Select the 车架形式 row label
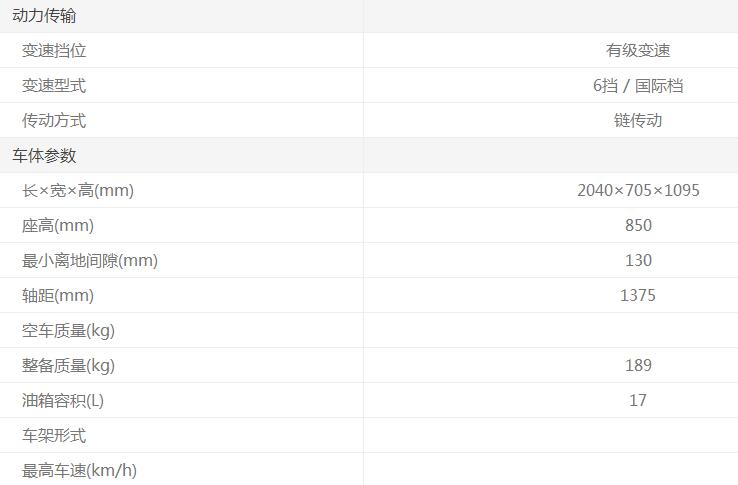This screenshot has width=738, height=485. (54, 436)
